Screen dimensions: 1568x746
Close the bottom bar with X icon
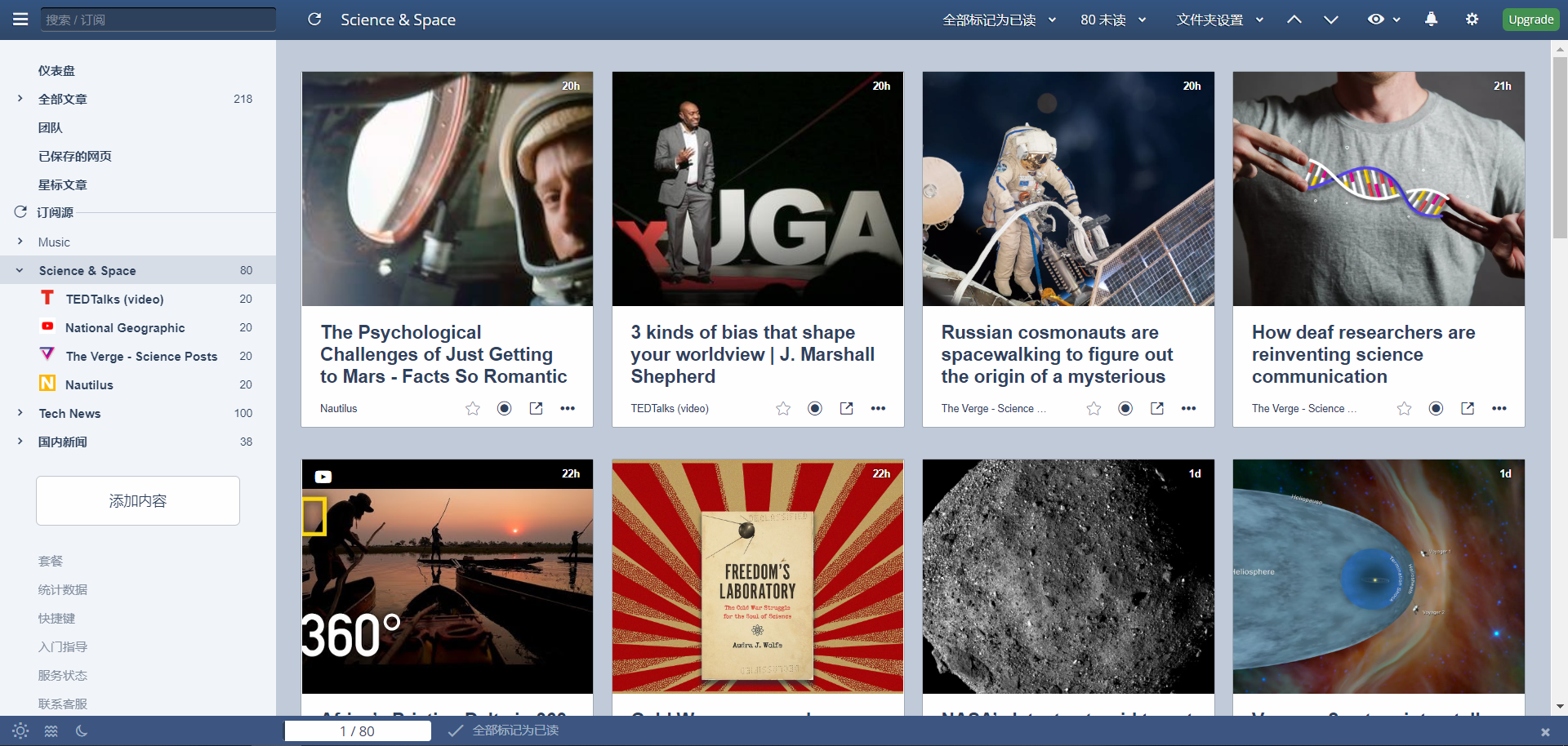pyautogui.click(x=1544, y=732)
